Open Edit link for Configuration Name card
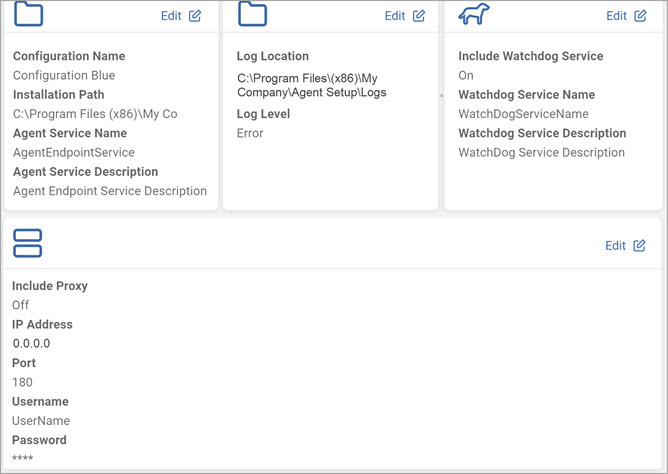Viewport: 668px width, 474px height. click(x=171, y=16)
